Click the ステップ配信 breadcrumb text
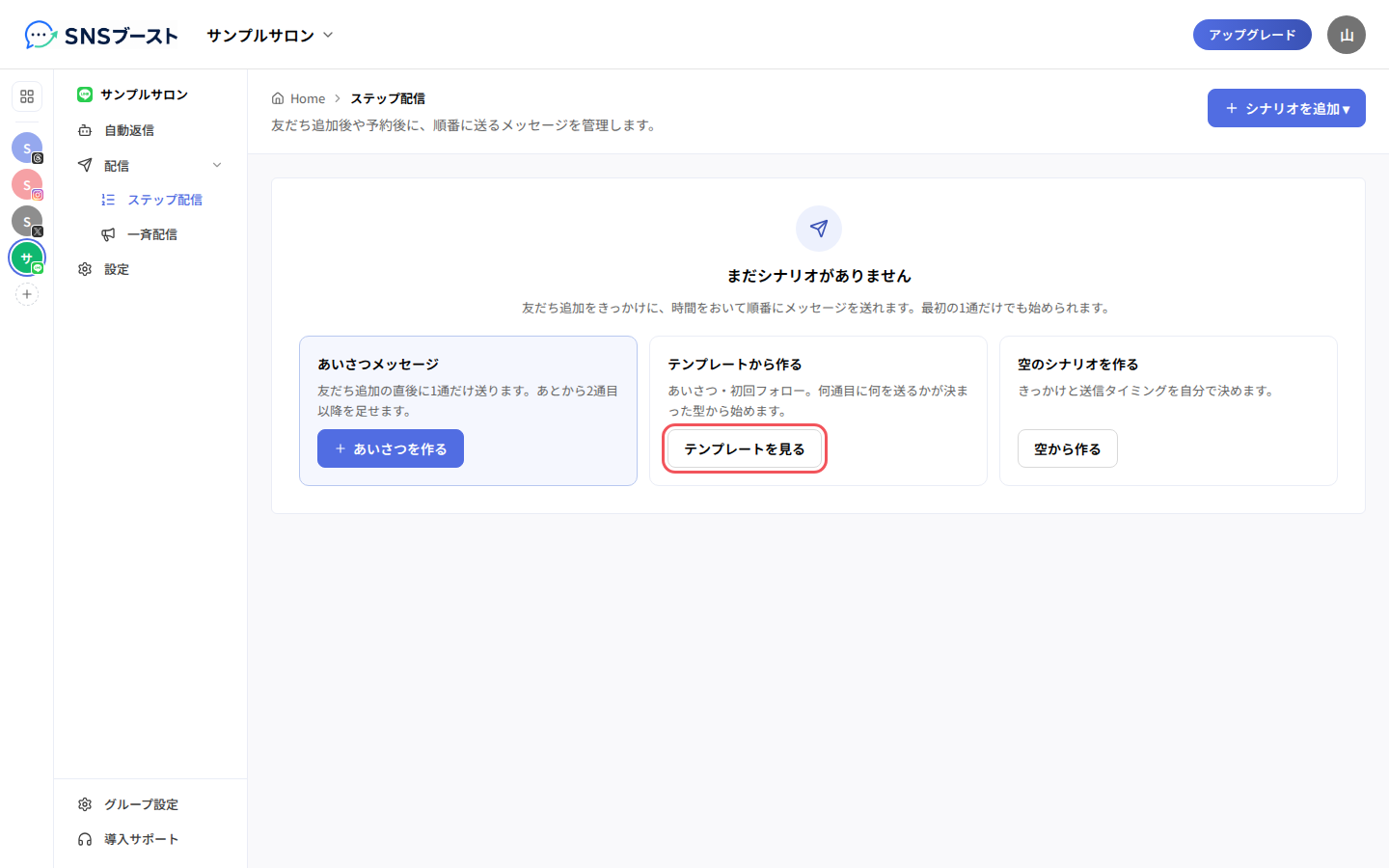 point(388,98)
